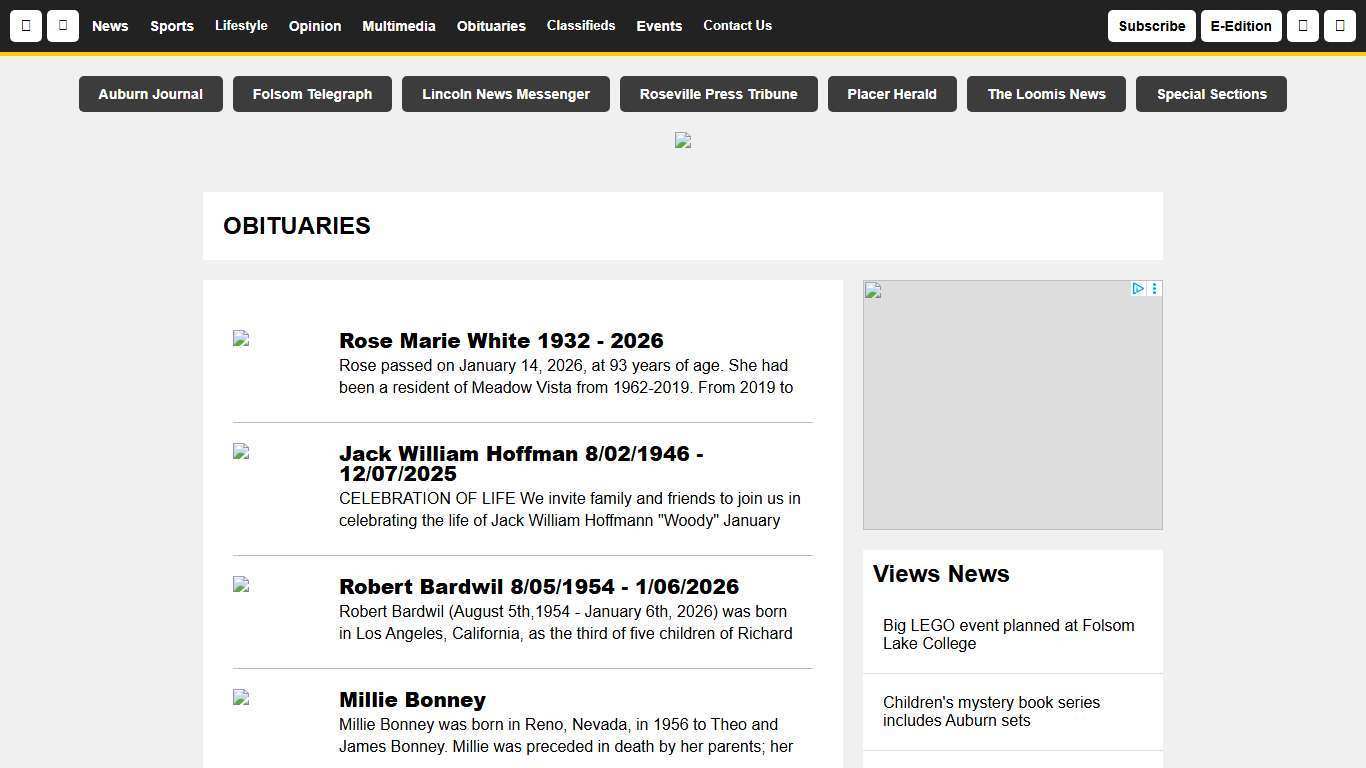Select Classifieds in the navigation bar
The width and height of the screenshot is (1366, 768).
click(581, 26)
